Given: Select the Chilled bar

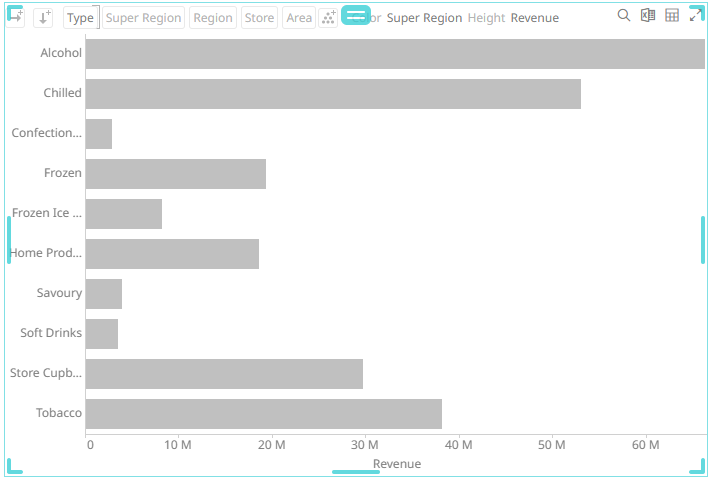Looking at the screenshot, I should pos(333,94).
